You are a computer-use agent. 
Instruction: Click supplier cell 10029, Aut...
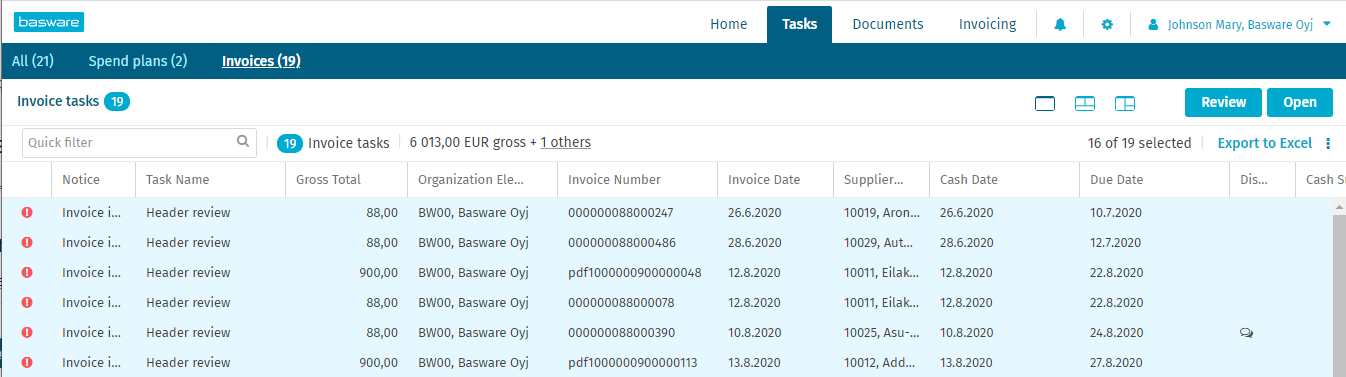tap(880, 242)
